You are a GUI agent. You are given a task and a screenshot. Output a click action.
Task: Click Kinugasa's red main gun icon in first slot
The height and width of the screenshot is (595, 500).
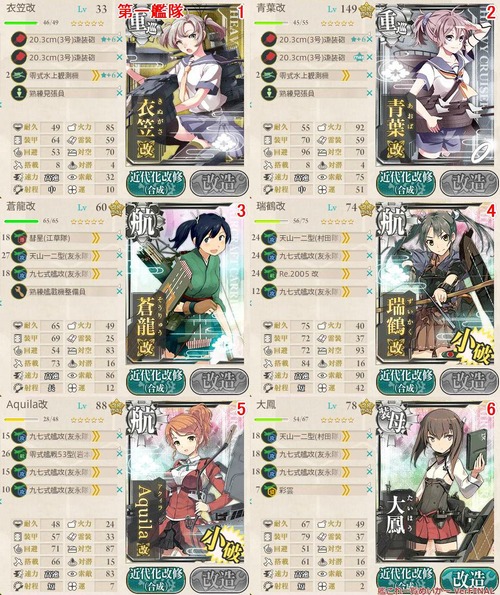[x=18, y=39]
